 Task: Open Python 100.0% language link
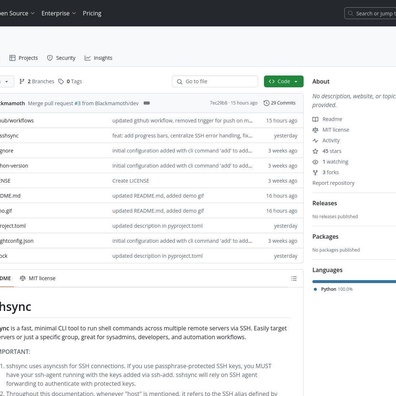coord(337,289)
